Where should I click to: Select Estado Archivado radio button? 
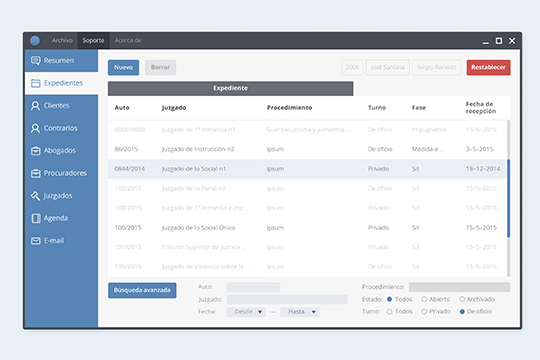click(x=462, y=299)
